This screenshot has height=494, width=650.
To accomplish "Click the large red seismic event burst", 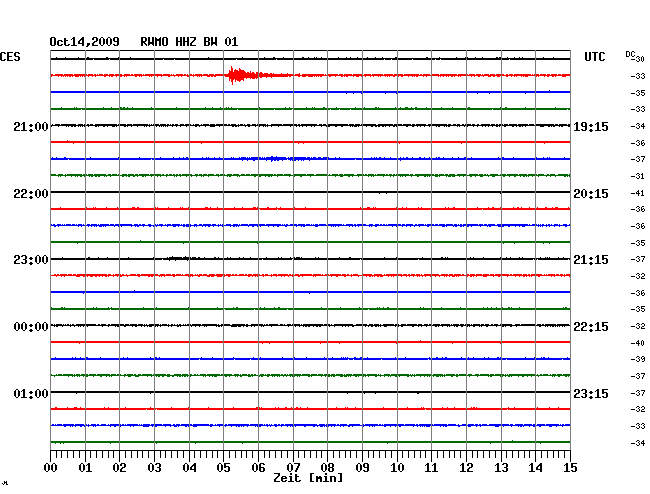I will 245,75.
